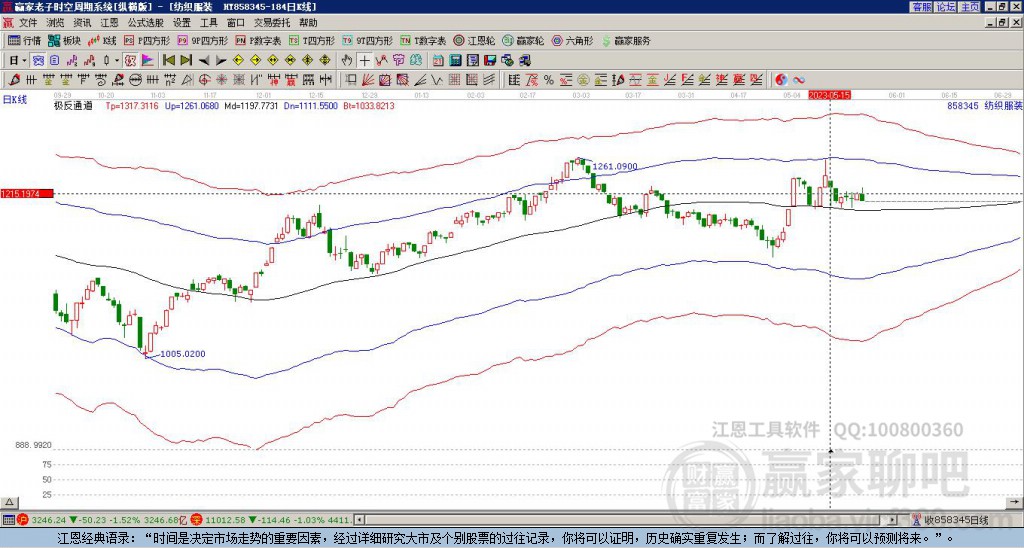Open the P数字表 tool
The image size is (1024, 548).
click(x=258, y=40)
